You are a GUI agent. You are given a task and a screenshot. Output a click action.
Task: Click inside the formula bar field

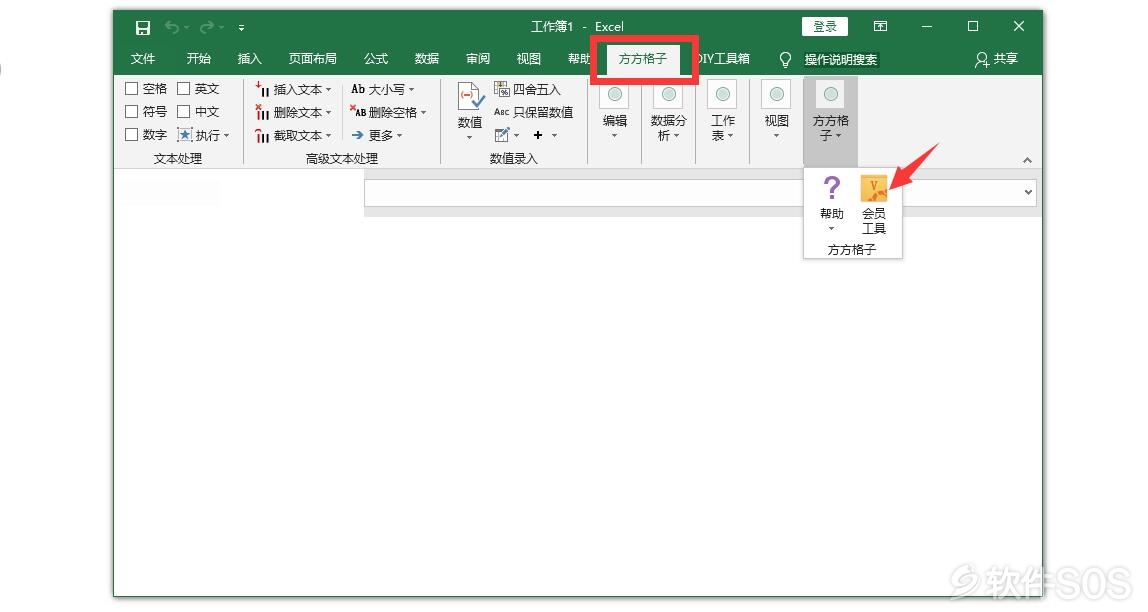click(x=692, y=193)
